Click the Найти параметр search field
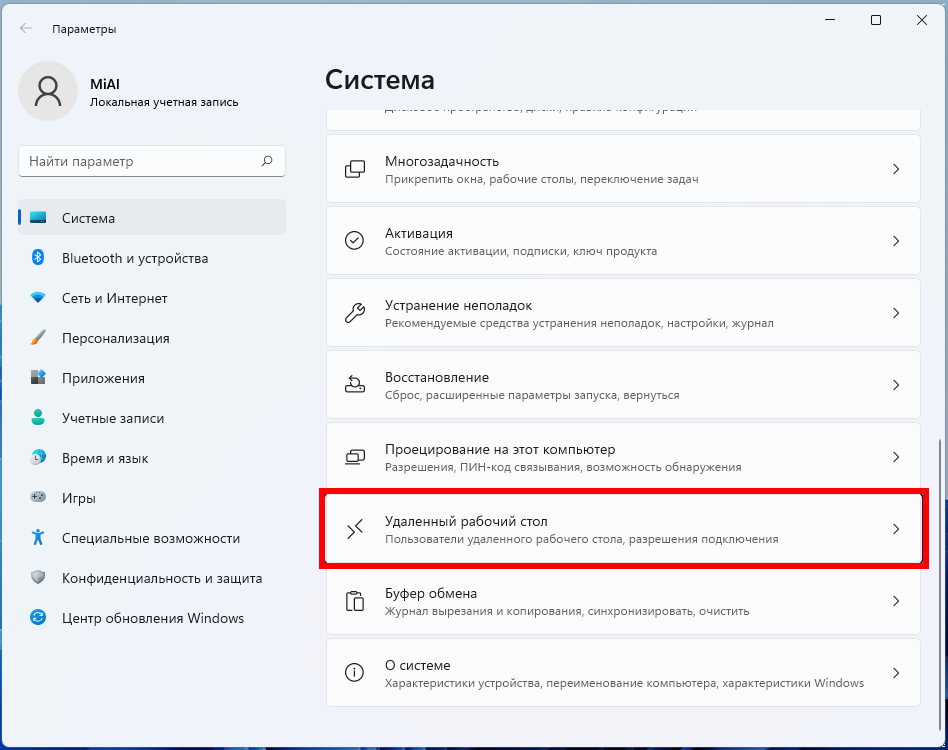Image resolution: width=948 pixels, height=750 pixels. [x=140, y=161]
